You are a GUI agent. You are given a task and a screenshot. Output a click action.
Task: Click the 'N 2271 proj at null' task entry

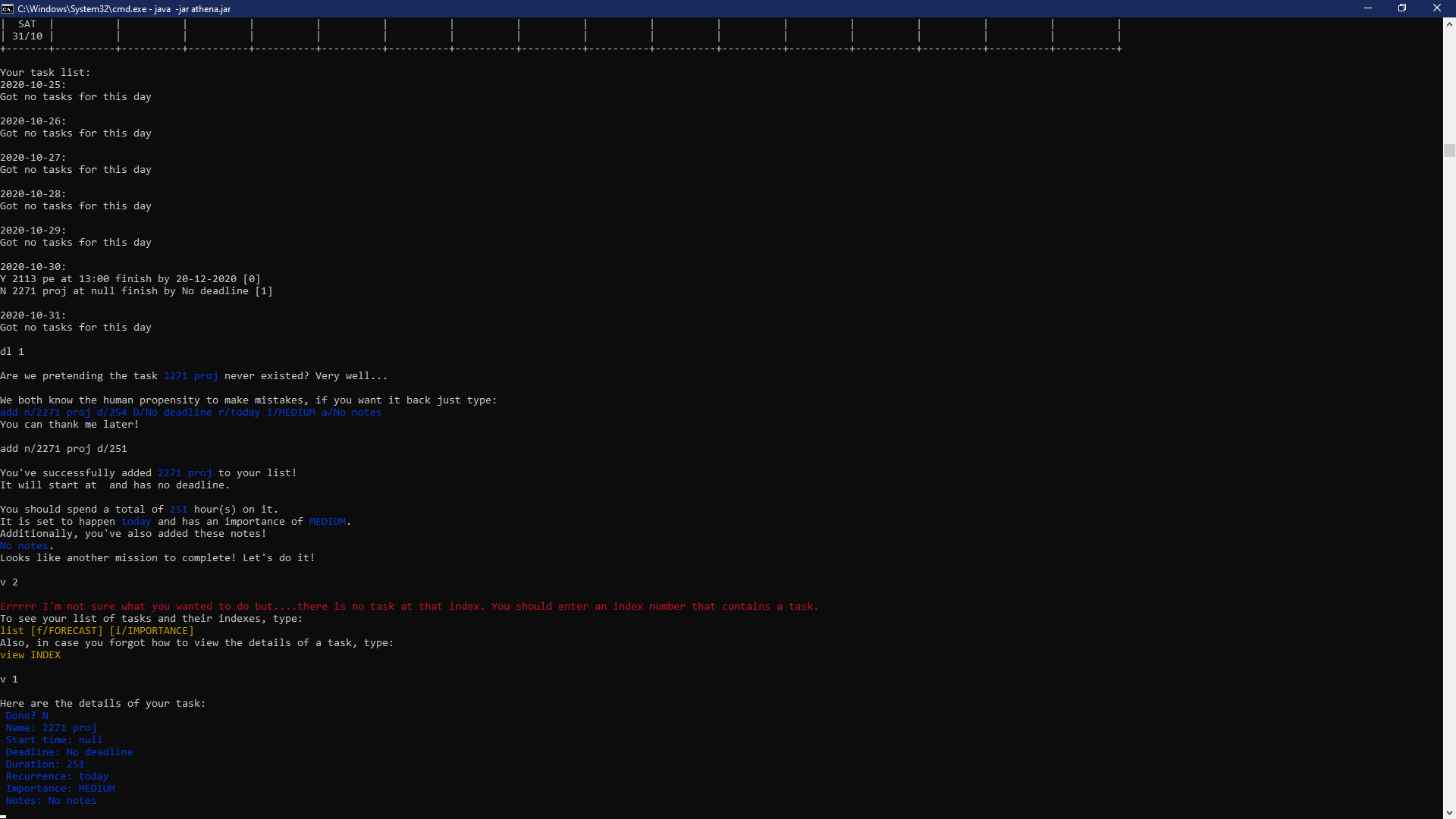coord(136,291)
